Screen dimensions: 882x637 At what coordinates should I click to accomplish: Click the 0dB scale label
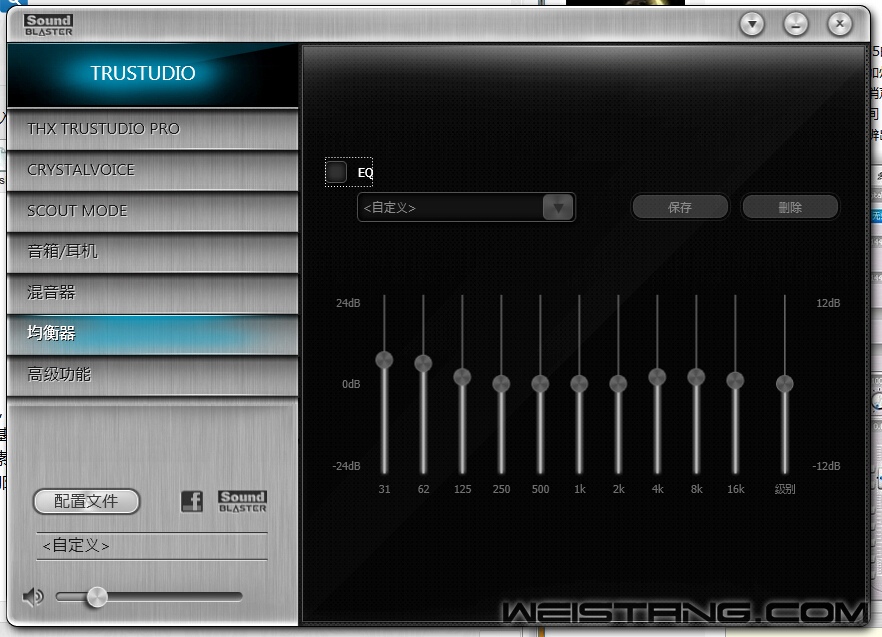351,384
